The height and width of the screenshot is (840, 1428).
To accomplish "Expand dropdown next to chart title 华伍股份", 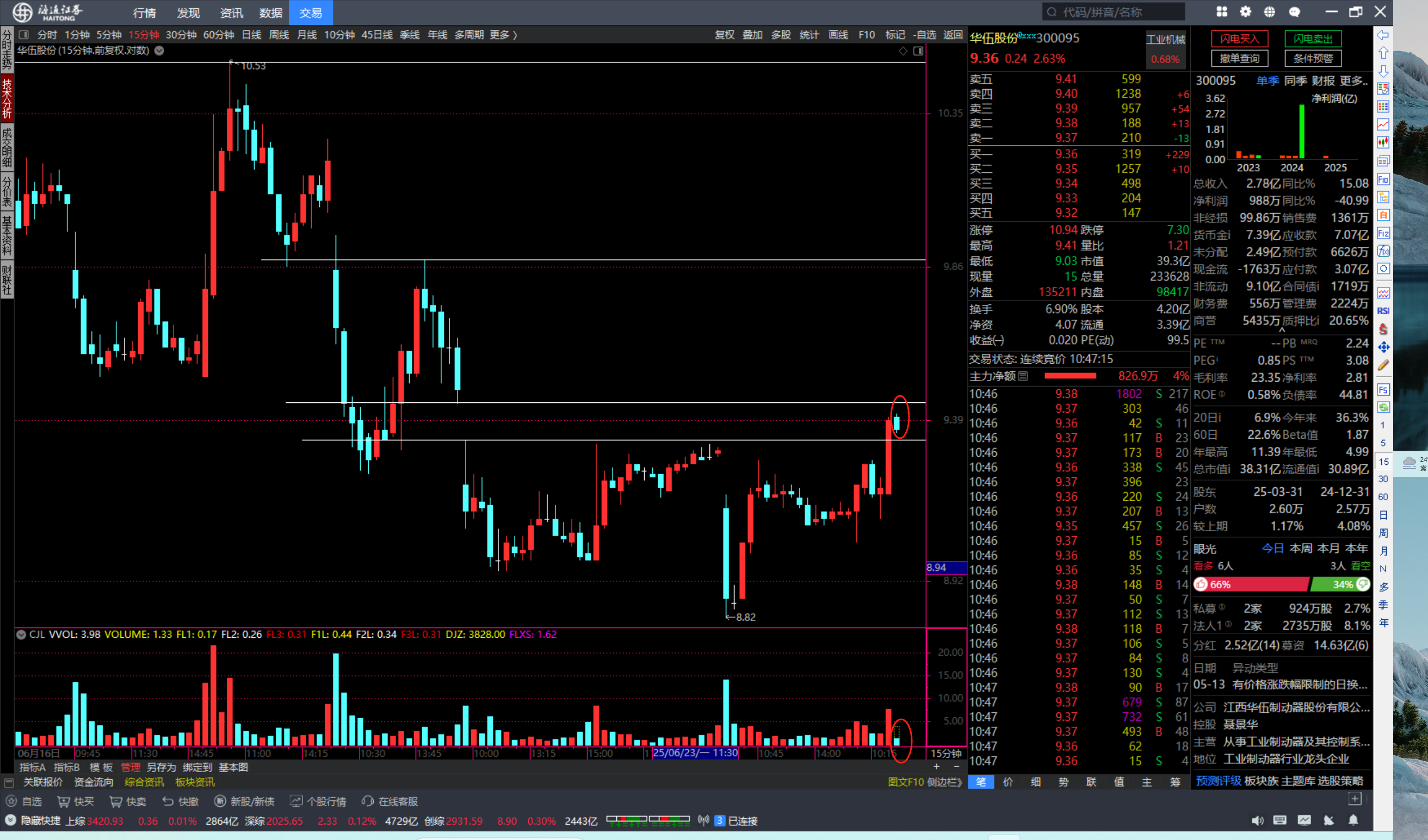I will click(159, 51).
